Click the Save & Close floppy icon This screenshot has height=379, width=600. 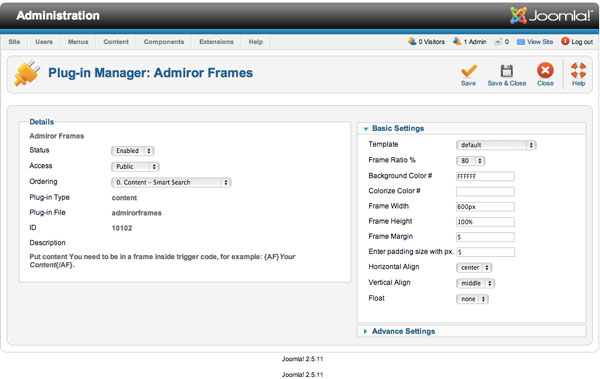point(507,71)
